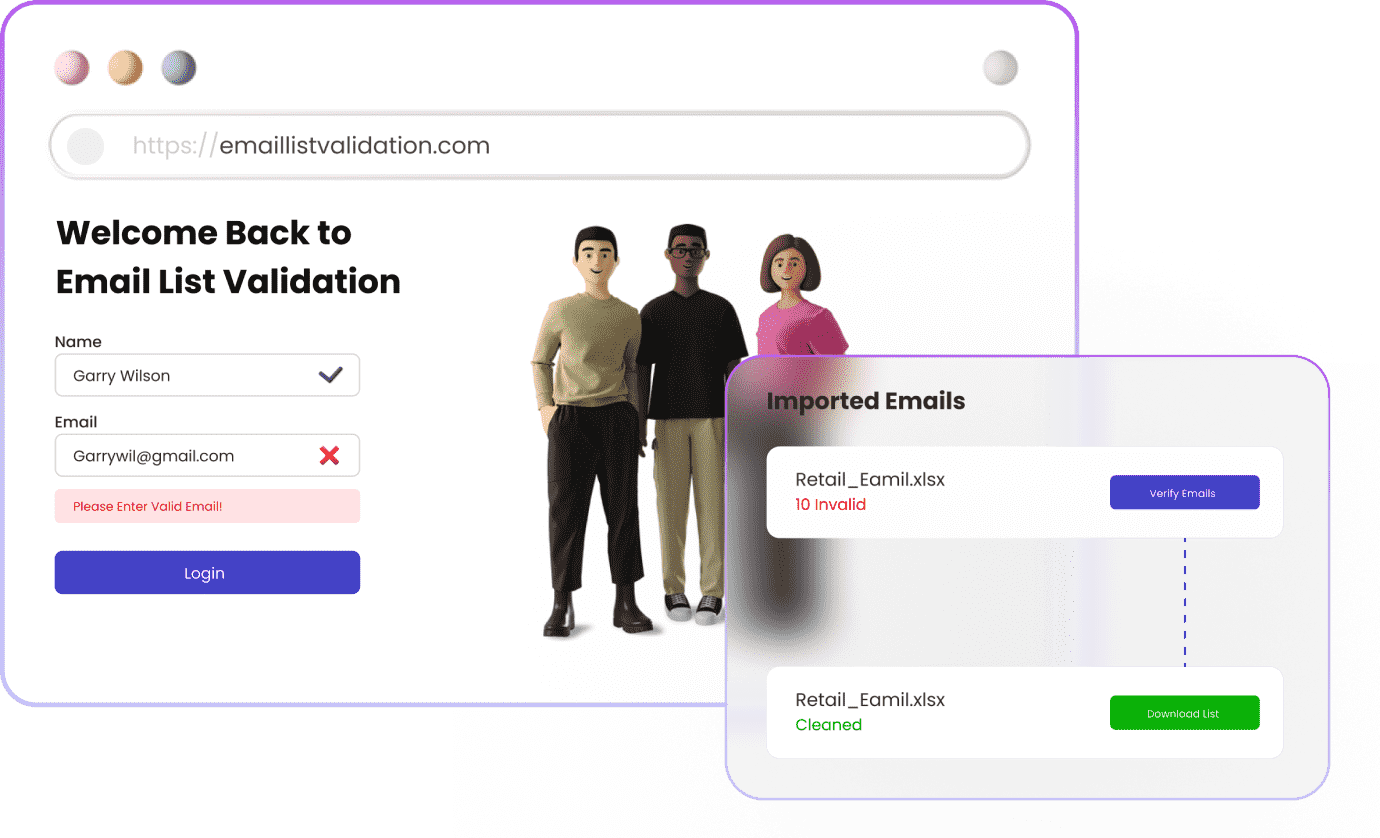Click the Verify Emails button
1380x838 pixels.
(1184, 493)
